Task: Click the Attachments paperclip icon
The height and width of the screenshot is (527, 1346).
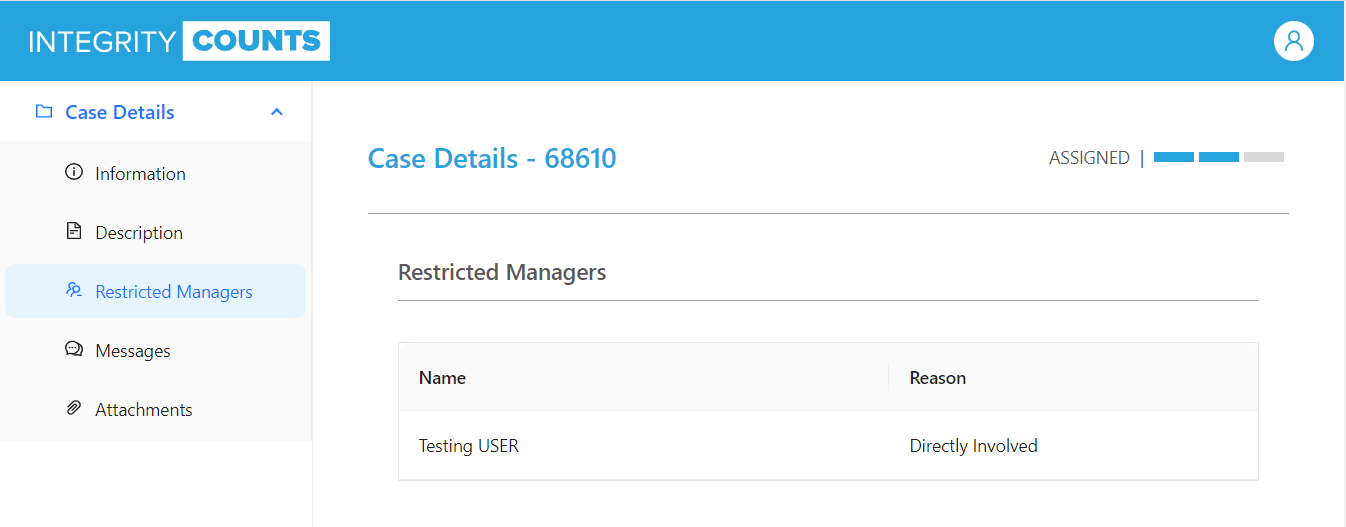Action: [x=73, y=409]
